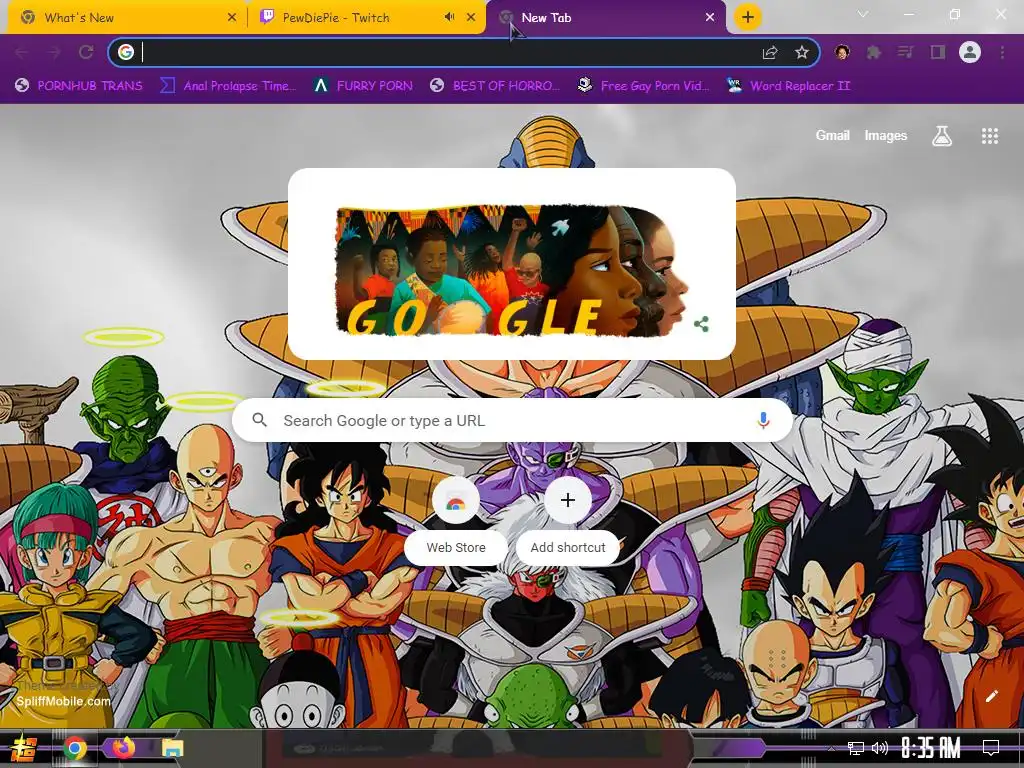Open the media controls icon
Viewport: 1024px width, 768px height.
906,52
